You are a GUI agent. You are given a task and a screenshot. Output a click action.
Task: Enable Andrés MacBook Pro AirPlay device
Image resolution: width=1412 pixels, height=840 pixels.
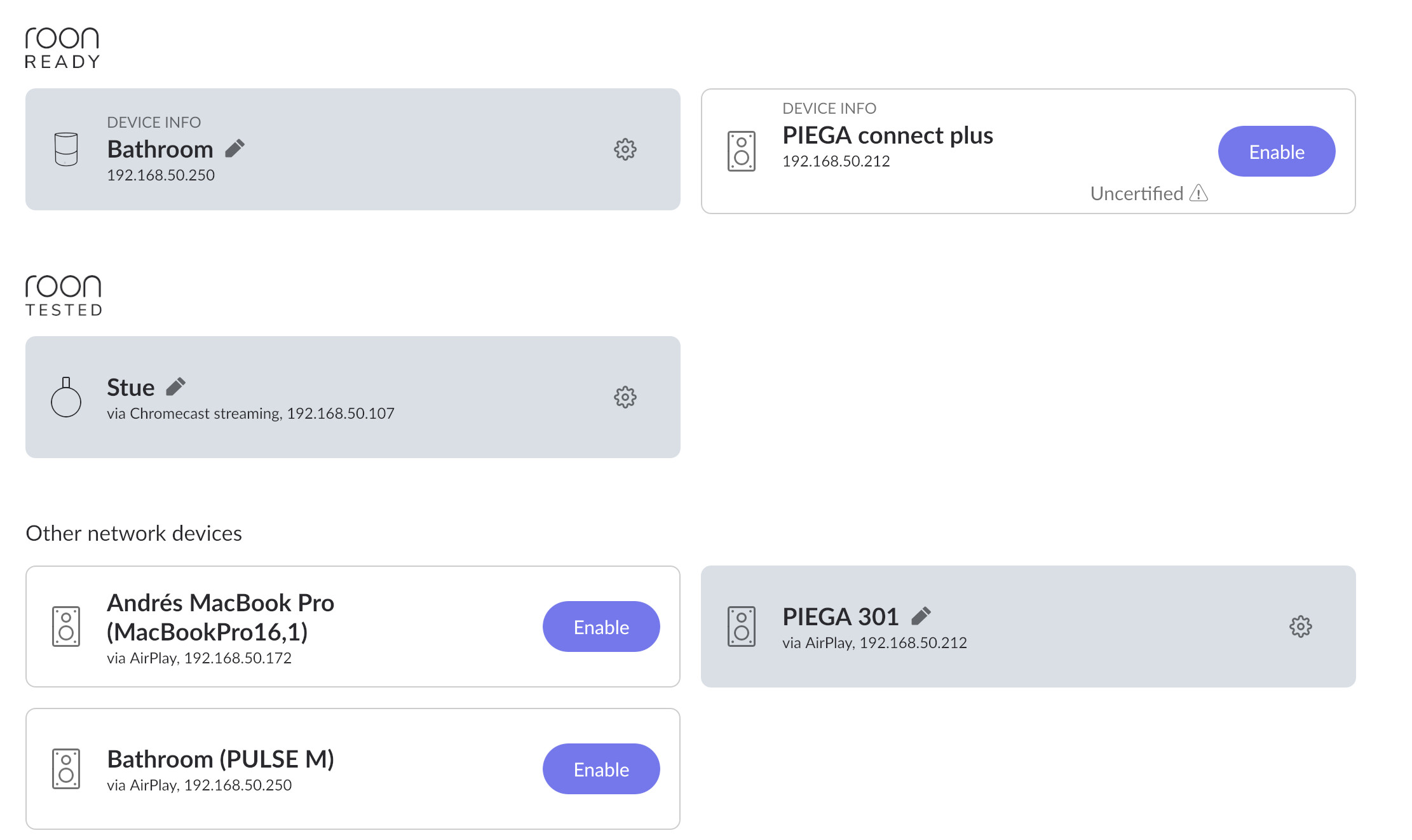[601, 627]
